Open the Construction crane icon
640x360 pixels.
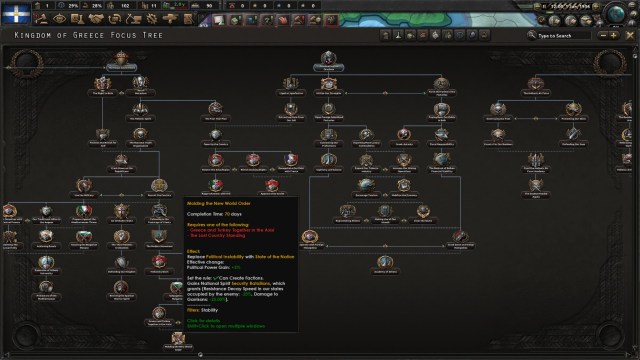click(133, 19)
